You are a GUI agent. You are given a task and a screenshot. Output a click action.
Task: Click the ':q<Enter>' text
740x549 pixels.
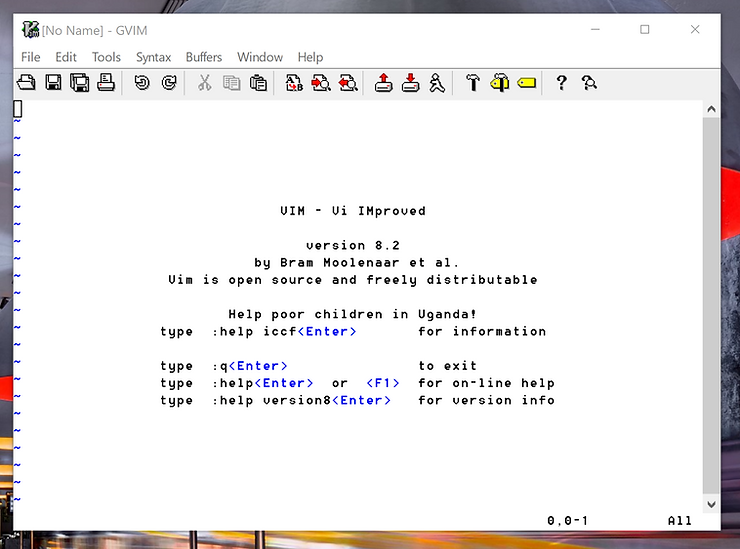[250, 366]
